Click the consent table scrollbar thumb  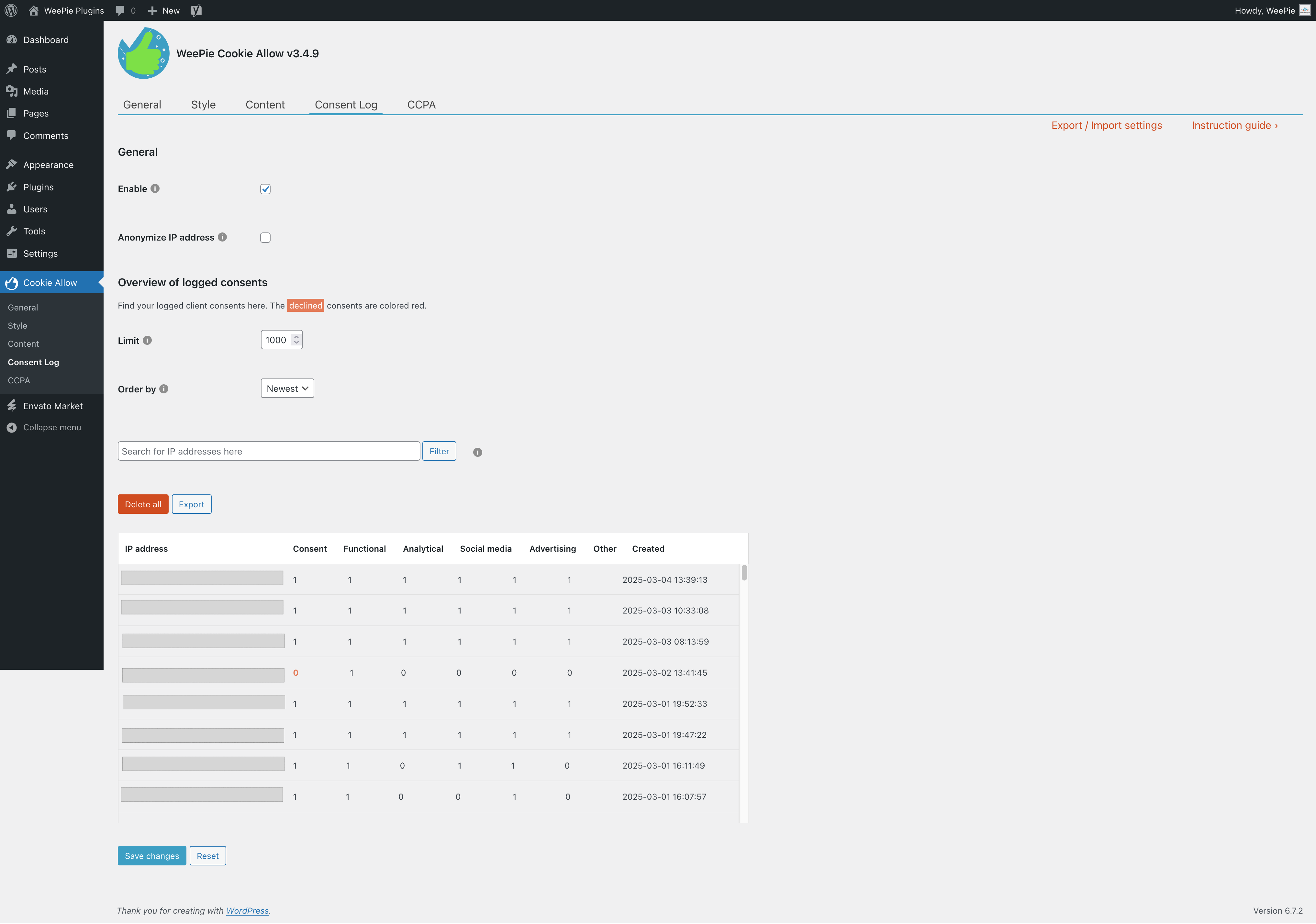pyautogui.click(x=744, y=573)
